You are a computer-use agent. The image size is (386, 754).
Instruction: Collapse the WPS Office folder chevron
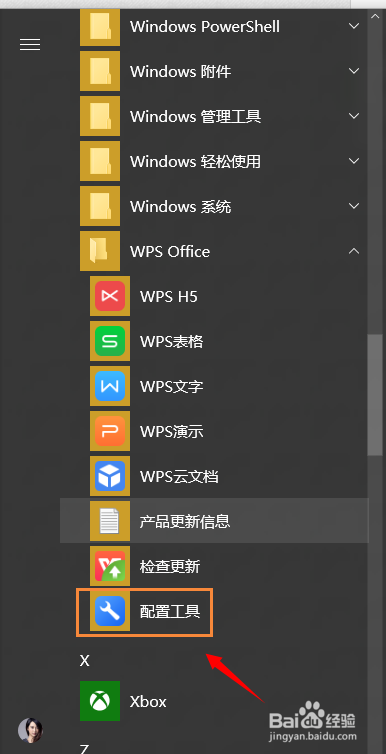[x=354, y=251]
